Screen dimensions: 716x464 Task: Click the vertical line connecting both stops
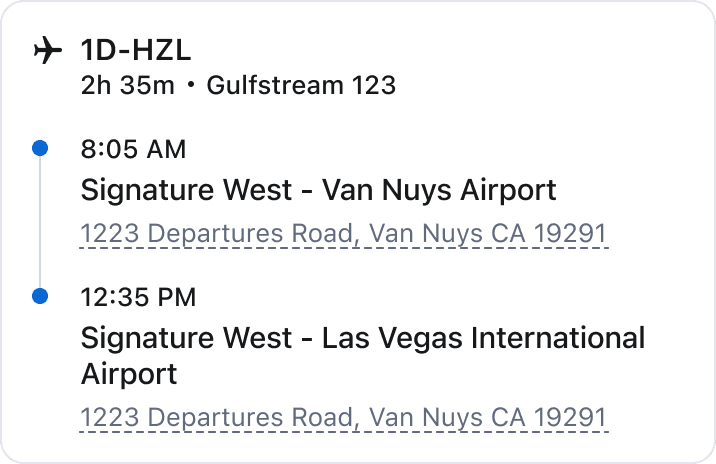40,223
